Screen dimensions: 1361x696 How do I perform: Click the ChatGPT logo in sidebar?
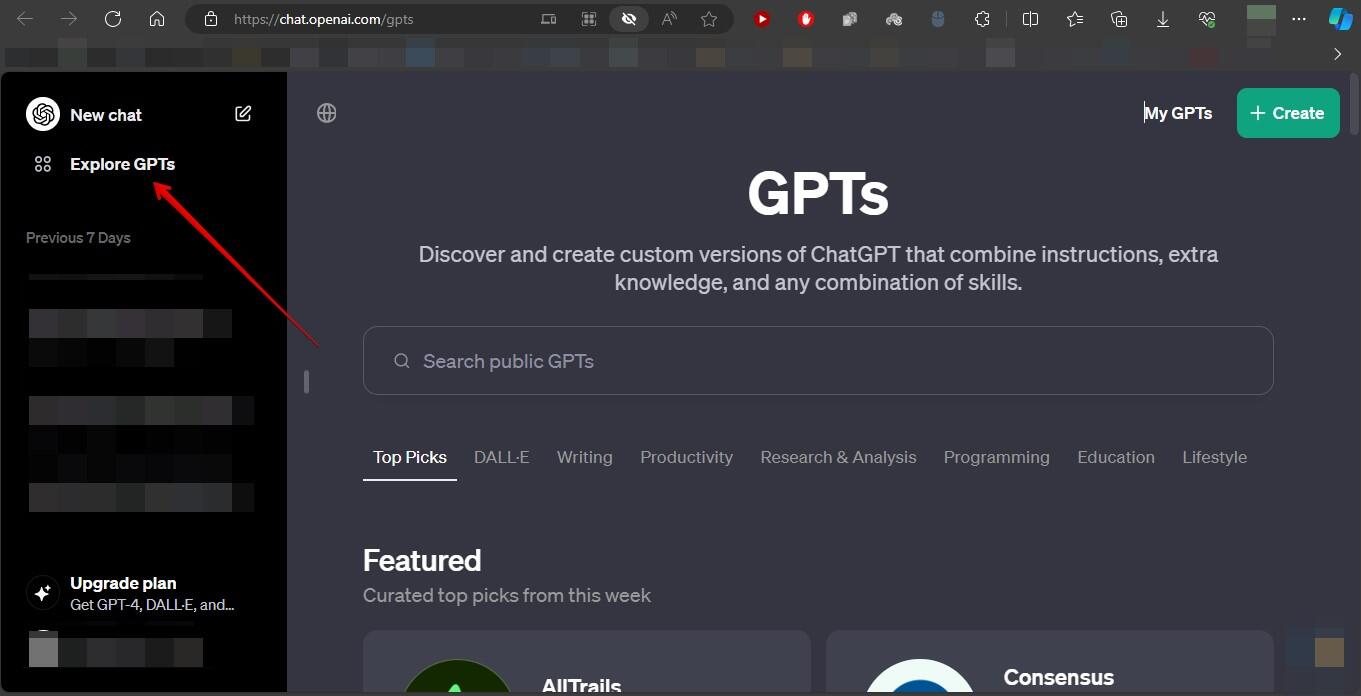click(x=43, y=115)
